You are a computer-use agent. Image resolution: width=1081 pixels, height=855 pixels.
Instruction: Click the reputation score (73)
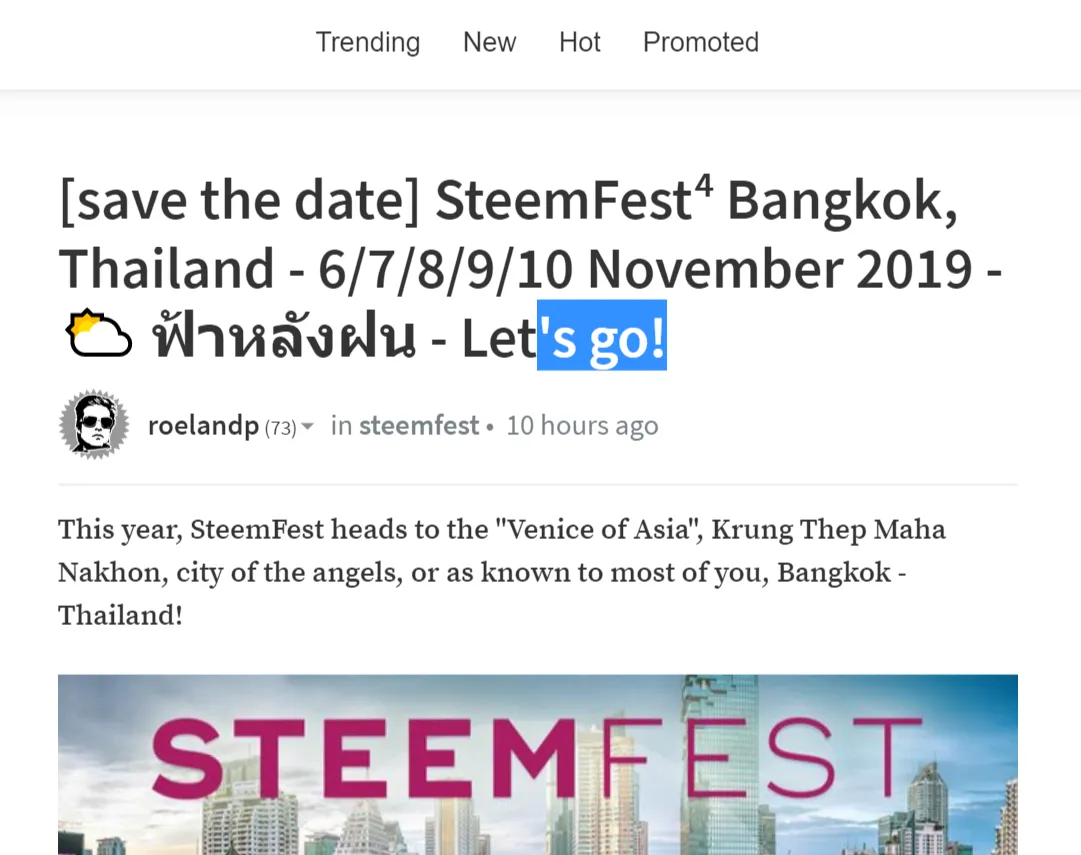tap(280, 428)
